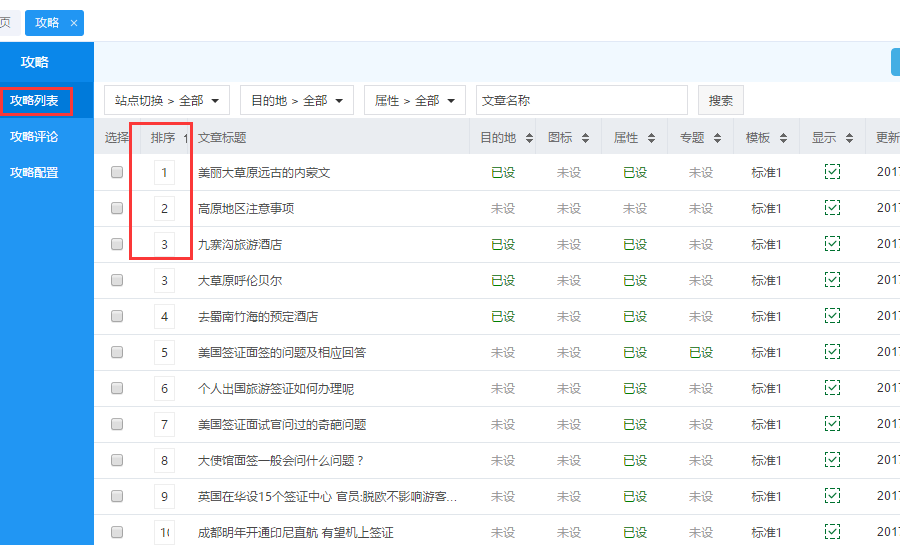Viewport: 900px width, 545px height.
Task: Open article 个人出国旅游签证如何办理呢
Action: [x=276, y=388]
